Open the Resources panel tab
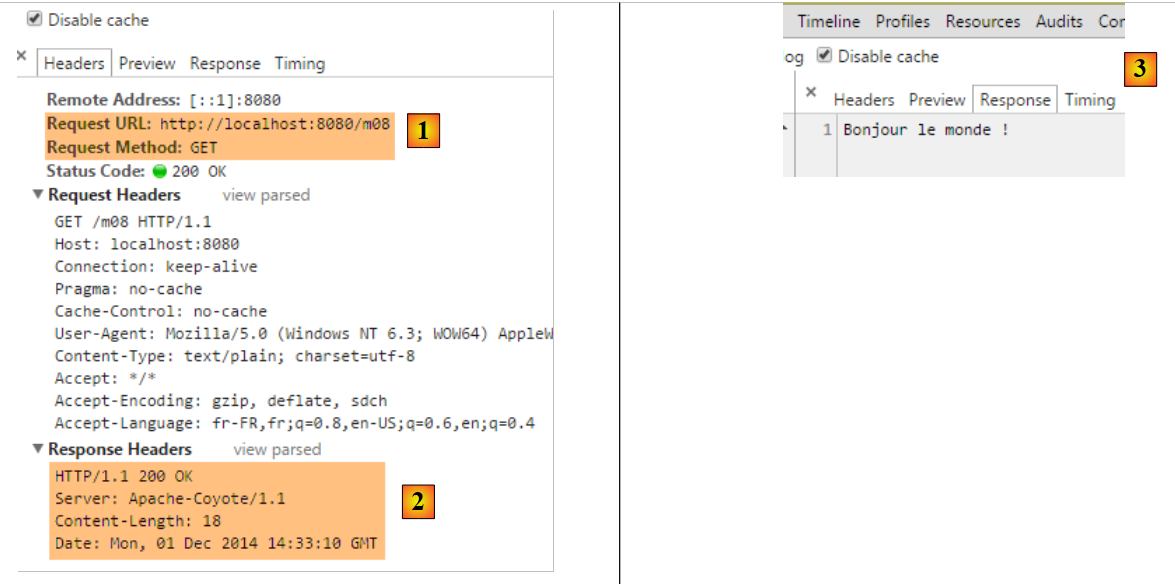Image resolution: width=1175 pixels, height=584 pixels. (982, 21)
